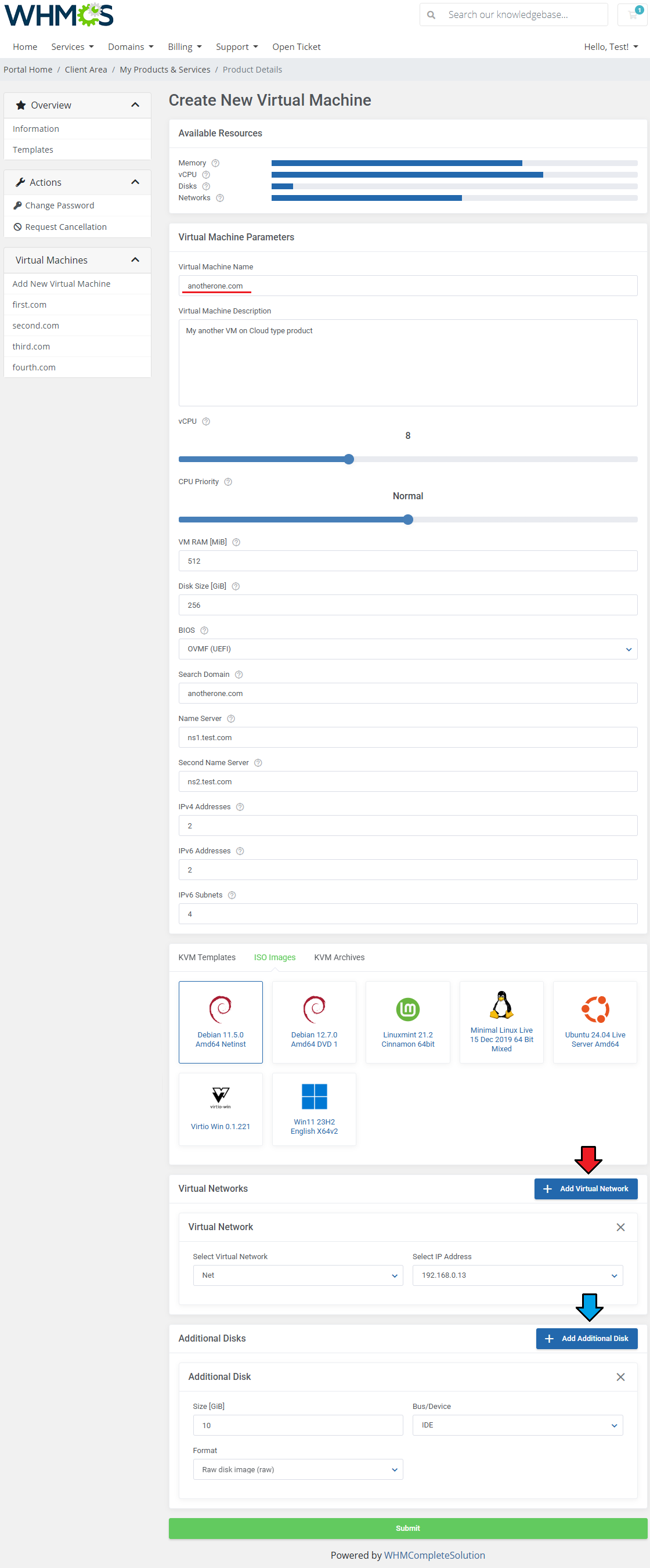Click the Add Virtual Network button

click(x=586, y=1188)
